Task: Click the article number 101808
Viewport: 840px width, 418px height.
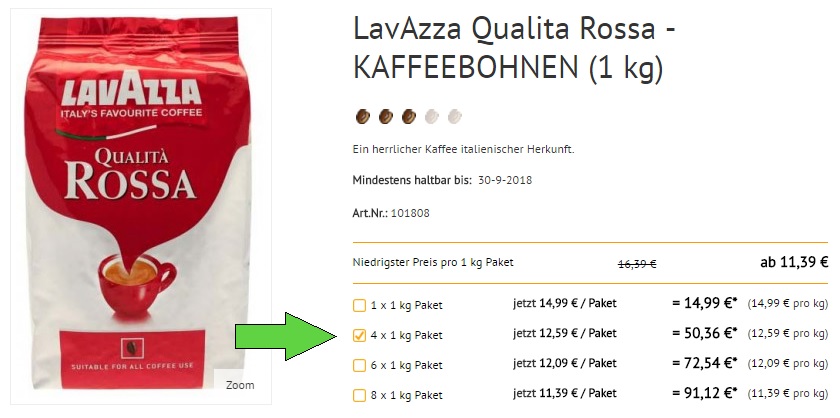Action: coord(410,213)
